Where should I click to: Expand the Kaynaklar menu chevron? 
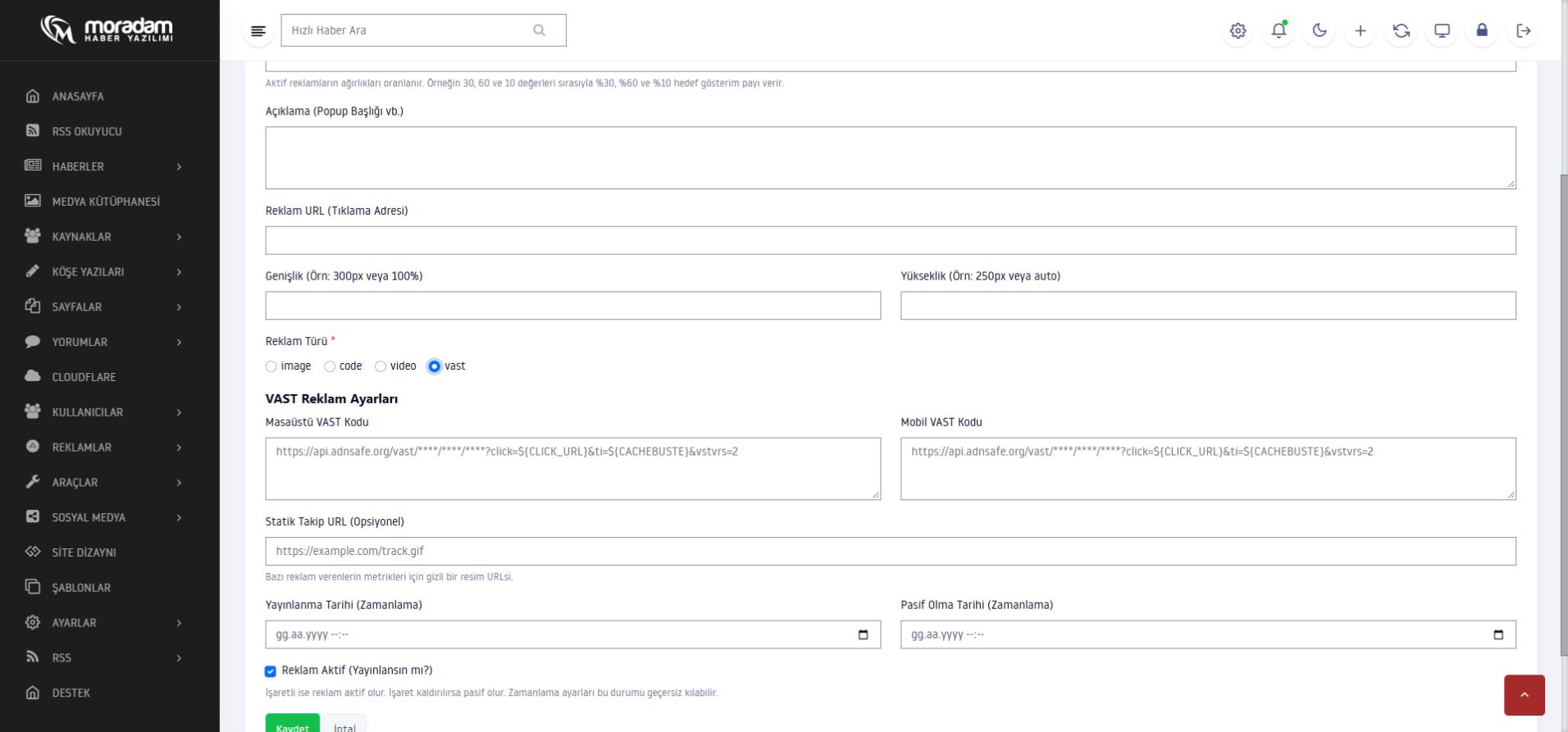coord(179,237)
